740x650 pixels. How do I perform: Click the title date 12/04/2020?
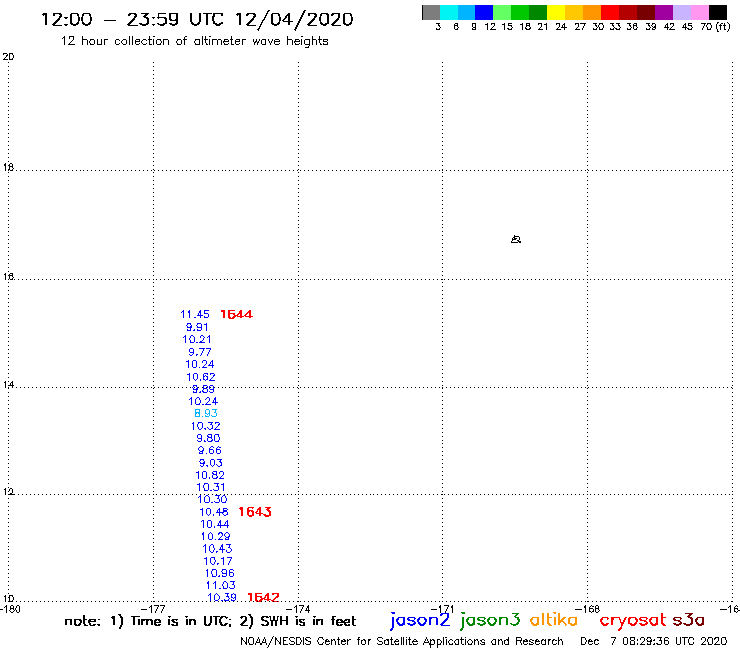pyautogui.click(x=294, y=19)
